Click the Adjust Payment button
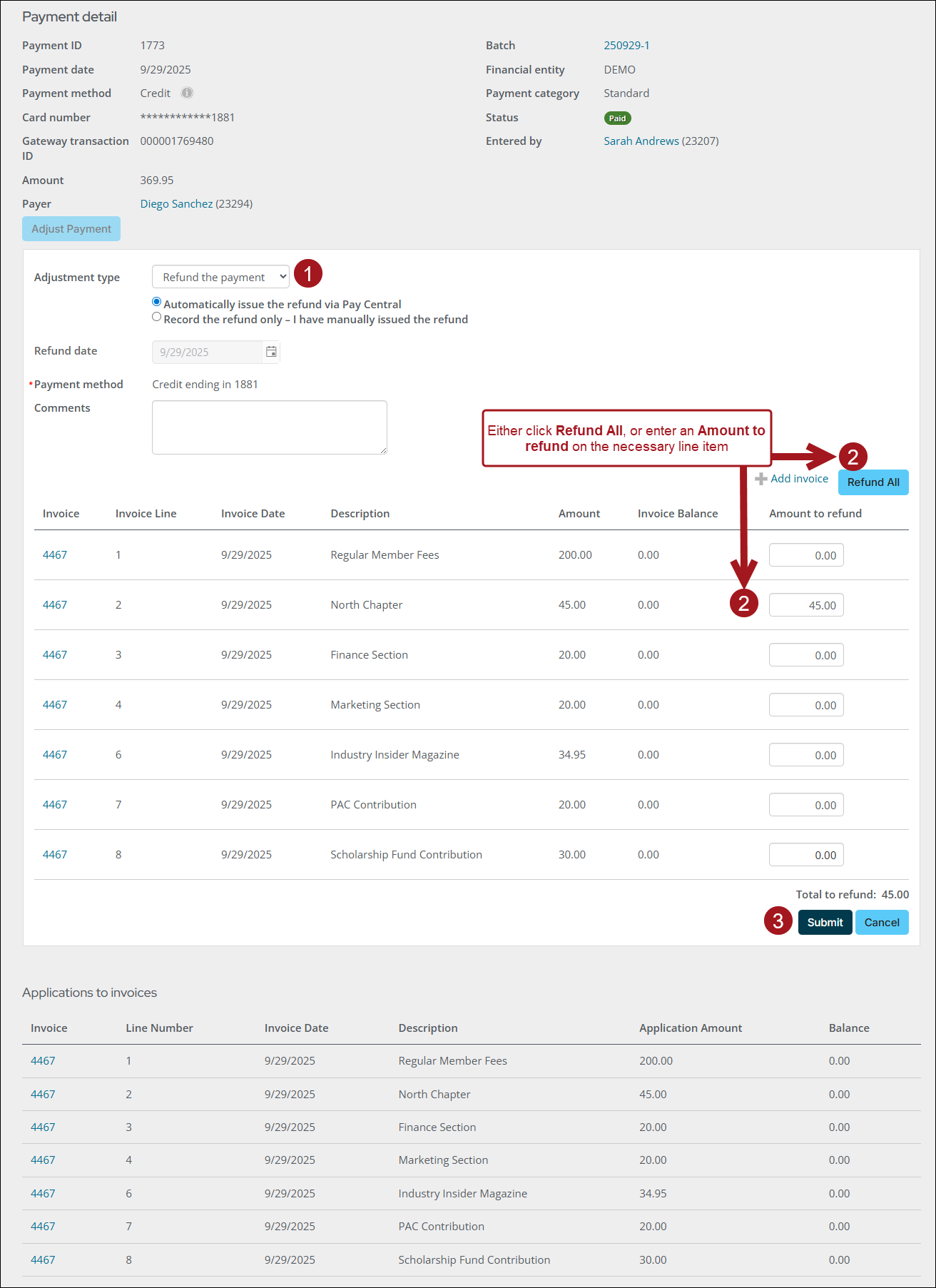 71,229
